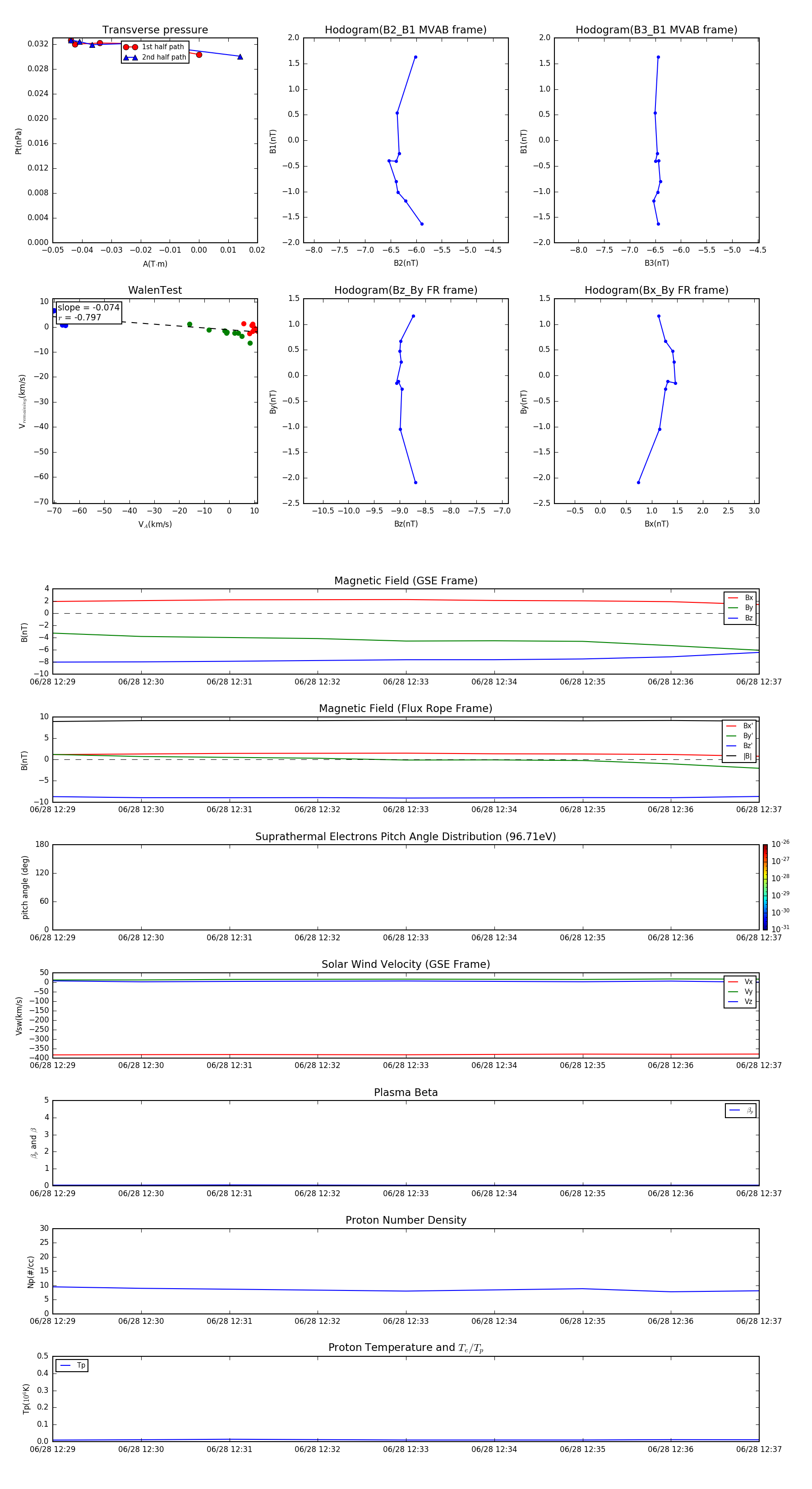812x1489 pixels.
Task: Click the 'Plasma Beta' title
Action: click(406, 1092)
